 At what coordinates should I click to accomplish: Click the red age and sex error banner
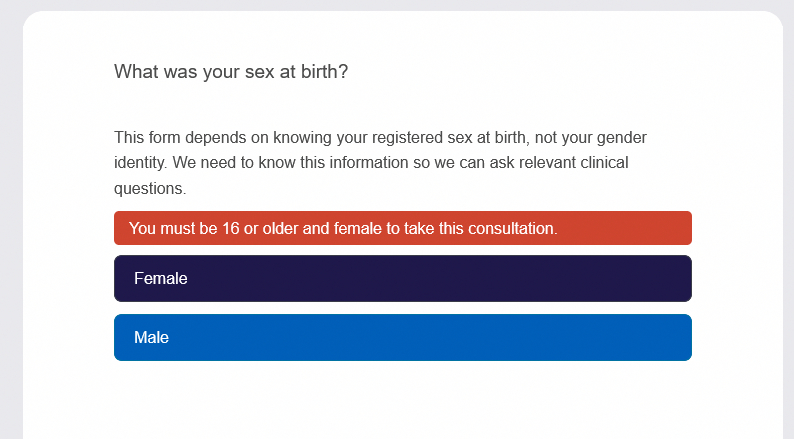coord(402,228)
